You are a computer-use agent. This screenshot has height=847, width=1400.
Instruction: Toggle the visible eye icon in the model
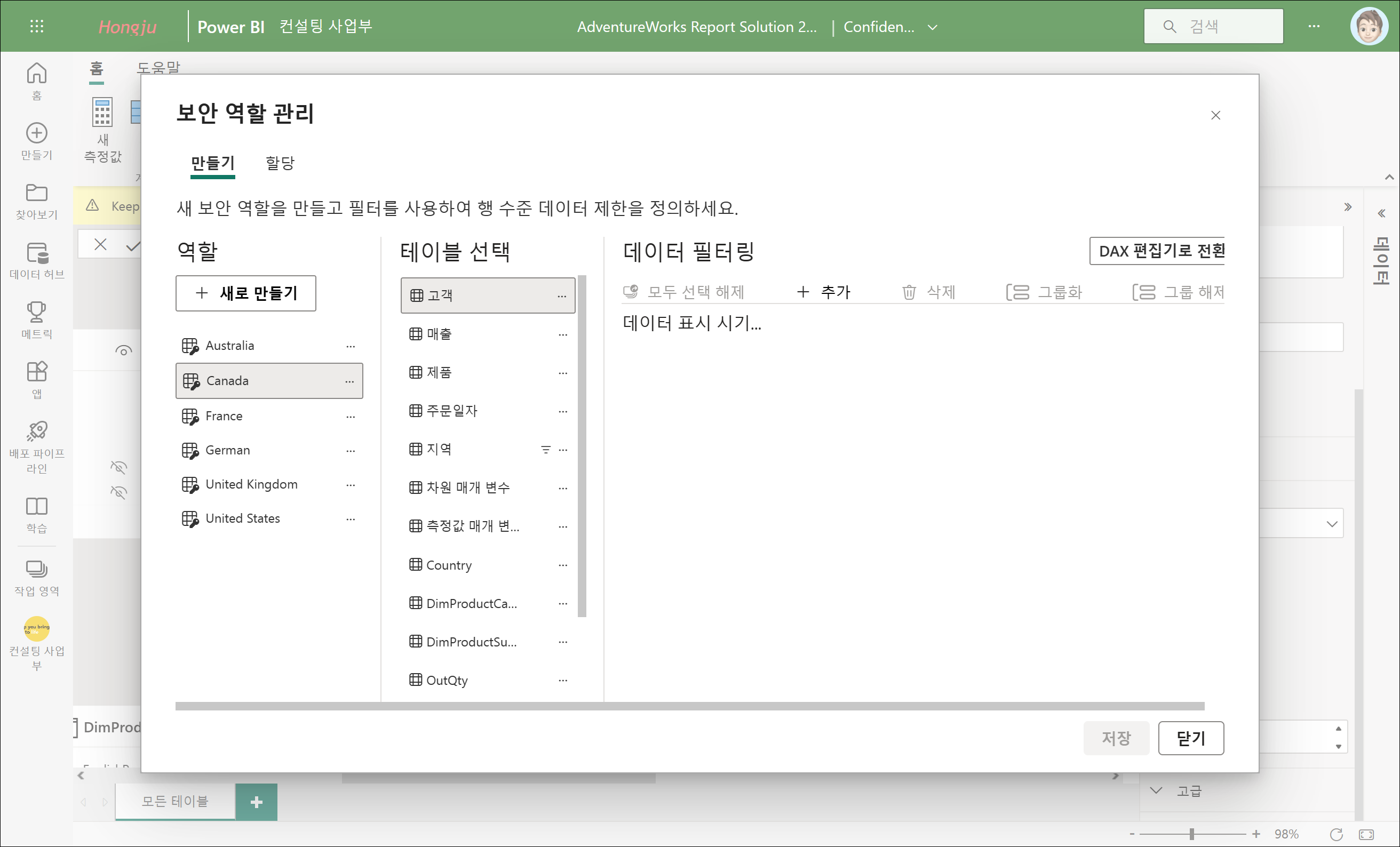(x=123, y=350)
